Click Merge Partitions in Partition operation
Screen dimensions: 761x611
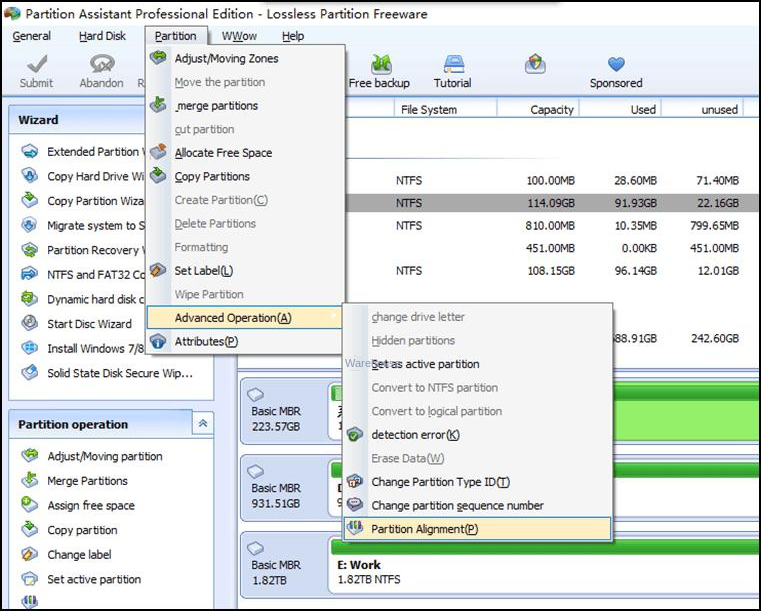(x=87, y=481)
